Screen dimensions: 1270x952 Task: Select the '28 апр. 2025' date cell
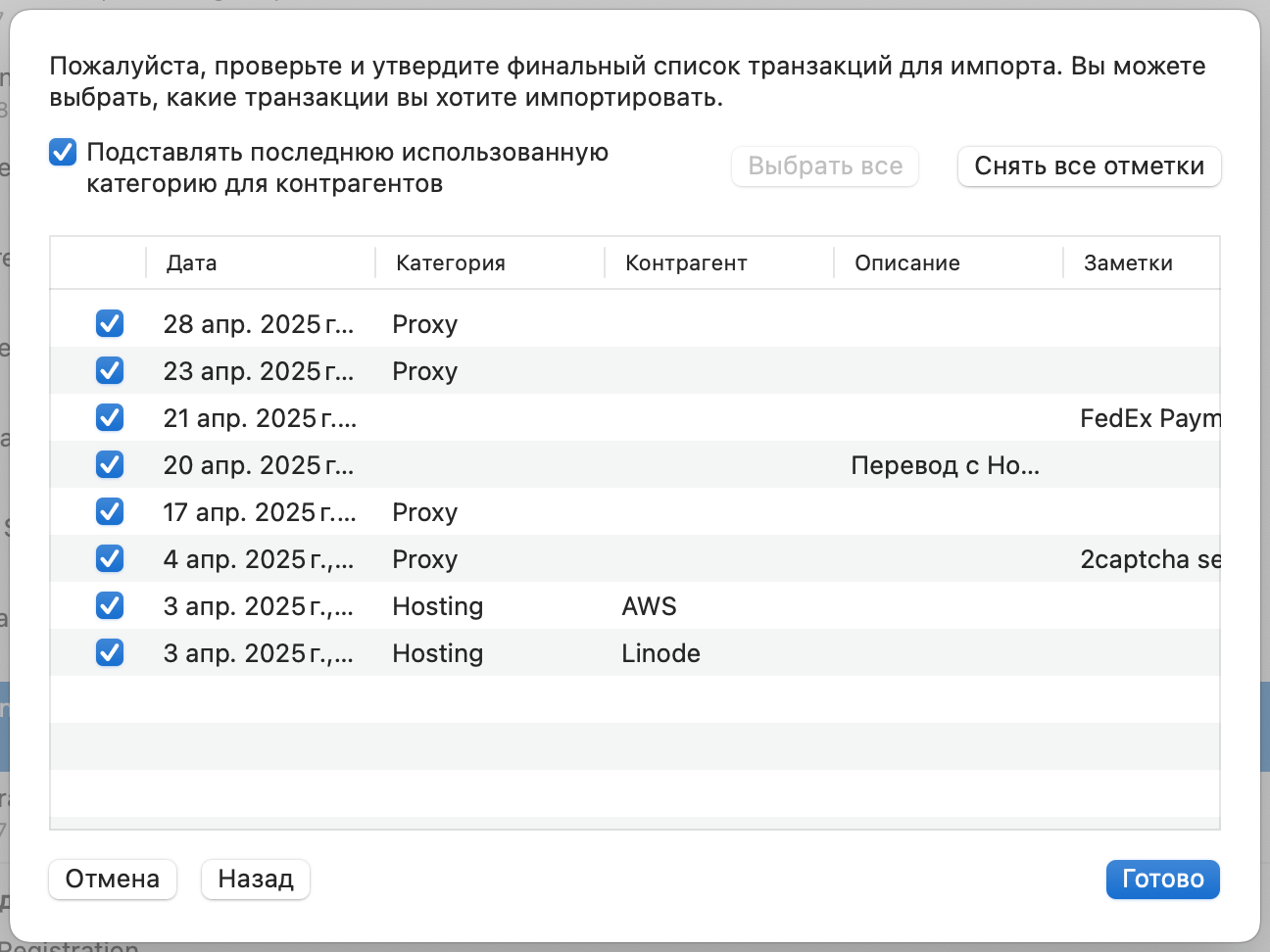[x=259, y=324]
